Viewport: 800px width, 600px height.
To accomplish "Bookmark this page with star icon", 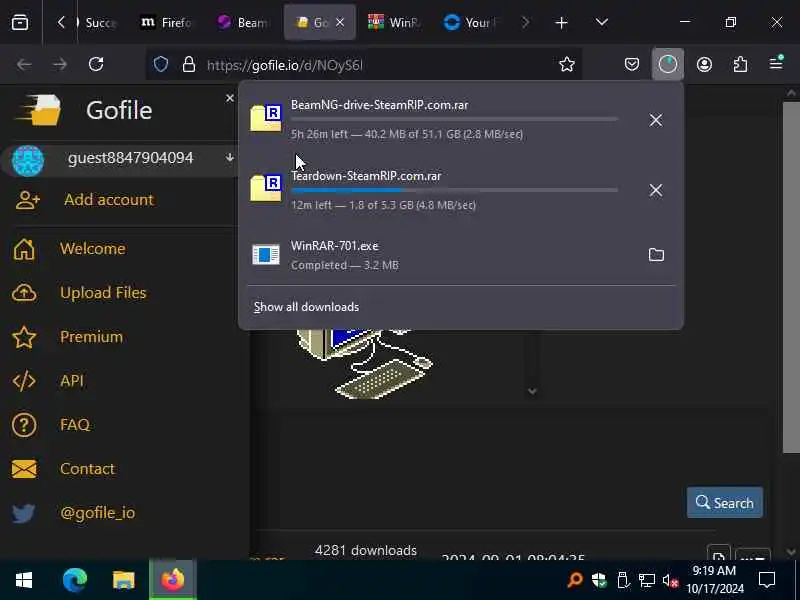I will coord(566,64).
